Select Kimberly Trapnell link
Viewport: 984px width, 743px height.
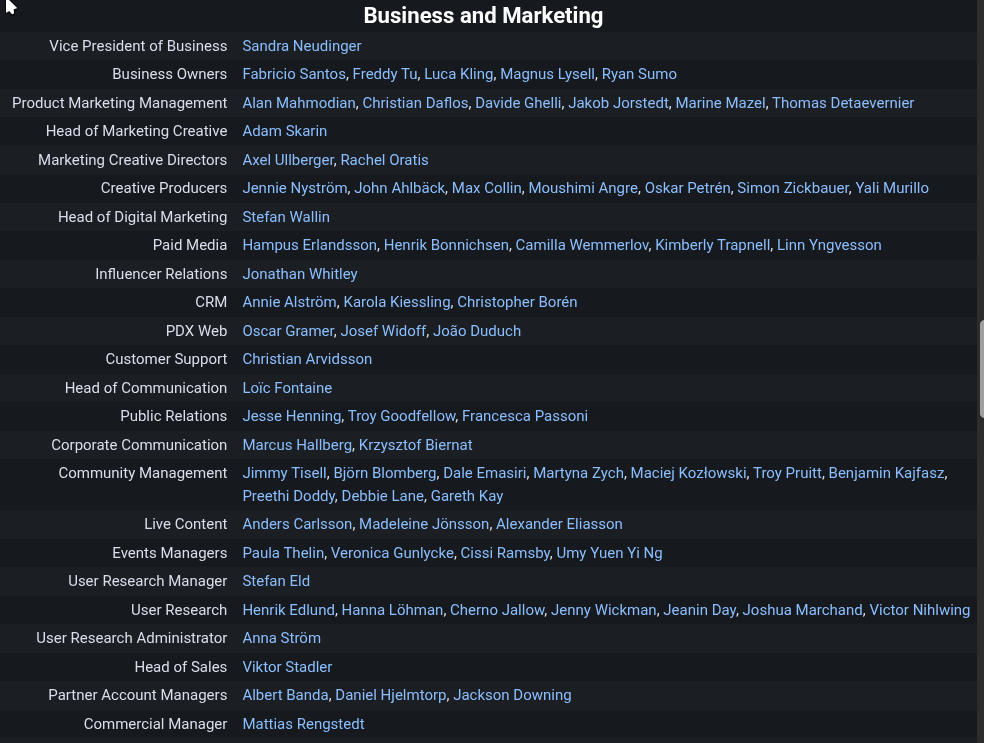click(712, 245)
